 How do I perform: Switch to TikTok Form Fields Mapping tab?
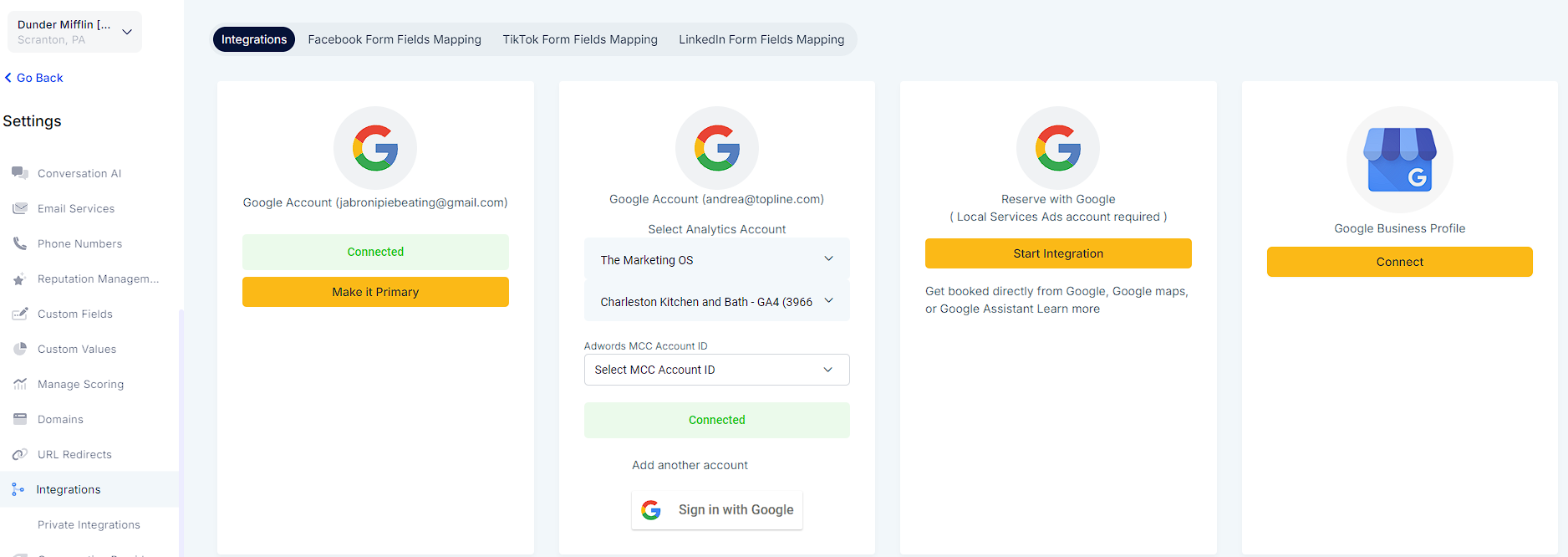click(580, 39)
